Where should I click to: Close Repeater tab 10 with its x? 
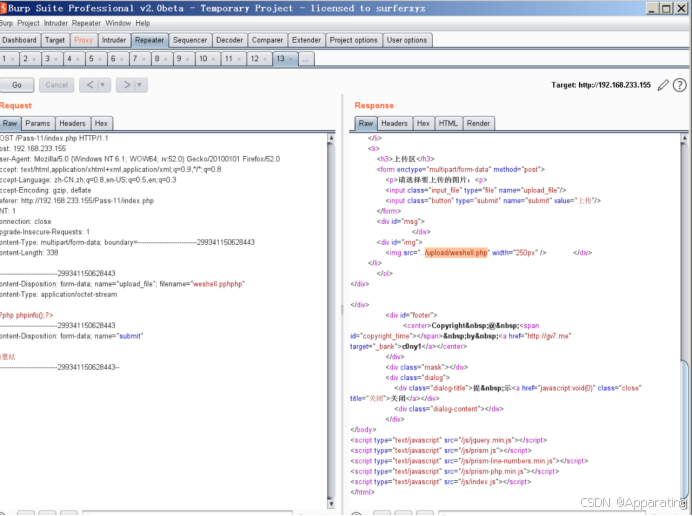(x=214, y=59)
